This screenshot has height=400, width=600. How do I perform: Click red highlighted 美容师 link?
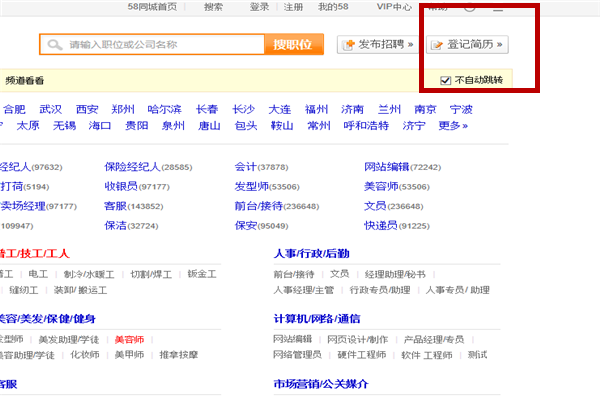[129, 339]
